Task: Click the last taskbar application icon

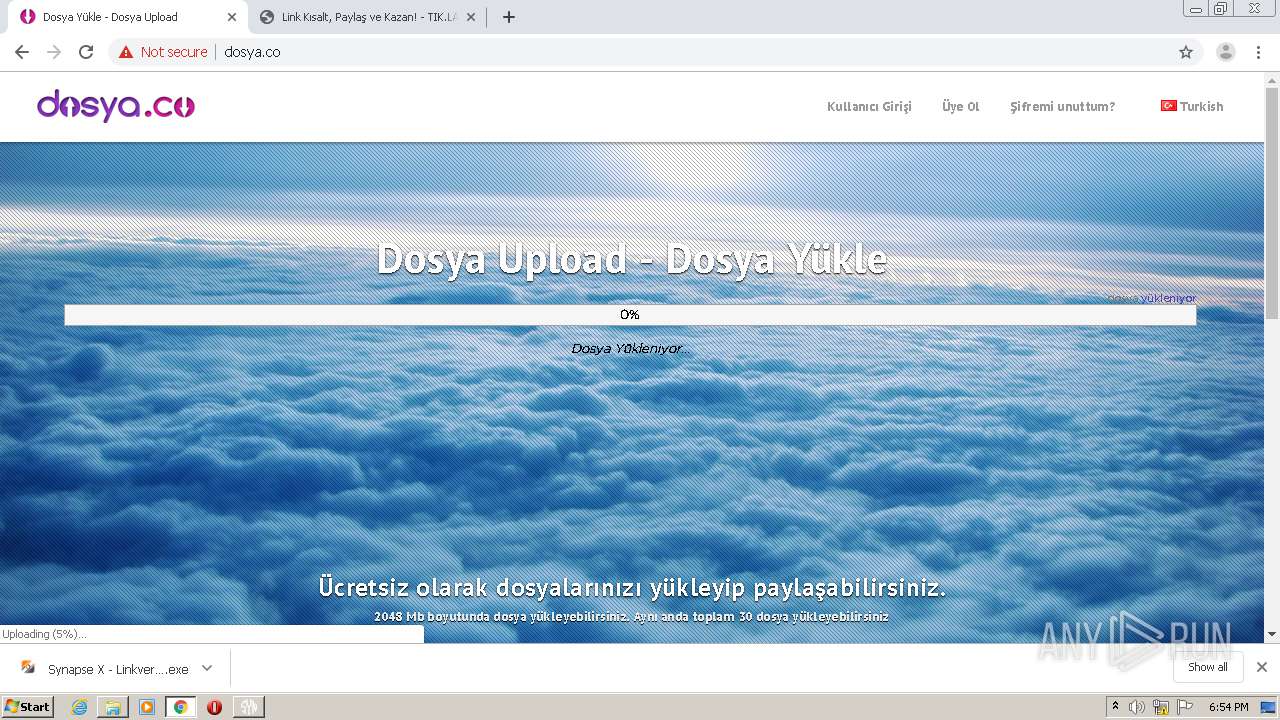Action: (248, 707)
